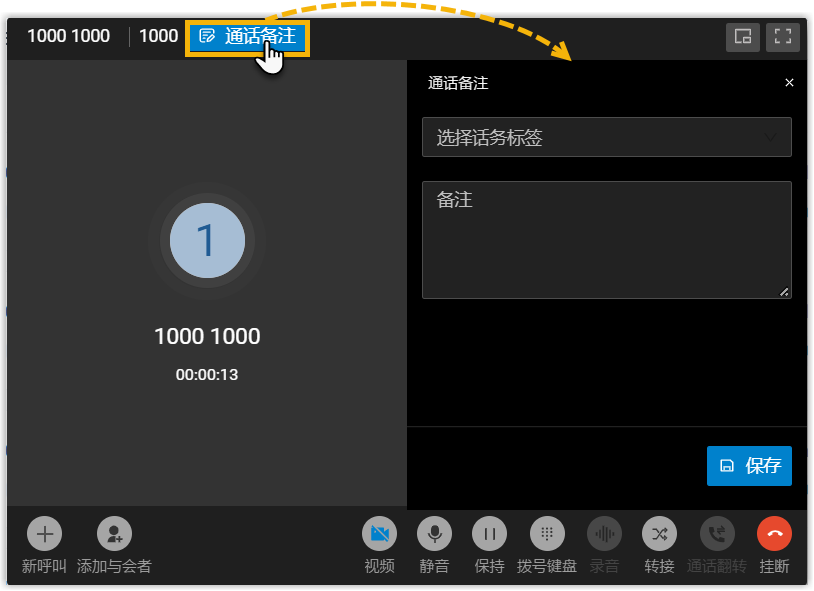Image resolution: width=814 pixels, height=591 pixels.
Task: Hang up the call with 挂断
Action: [x=774, y=534]
